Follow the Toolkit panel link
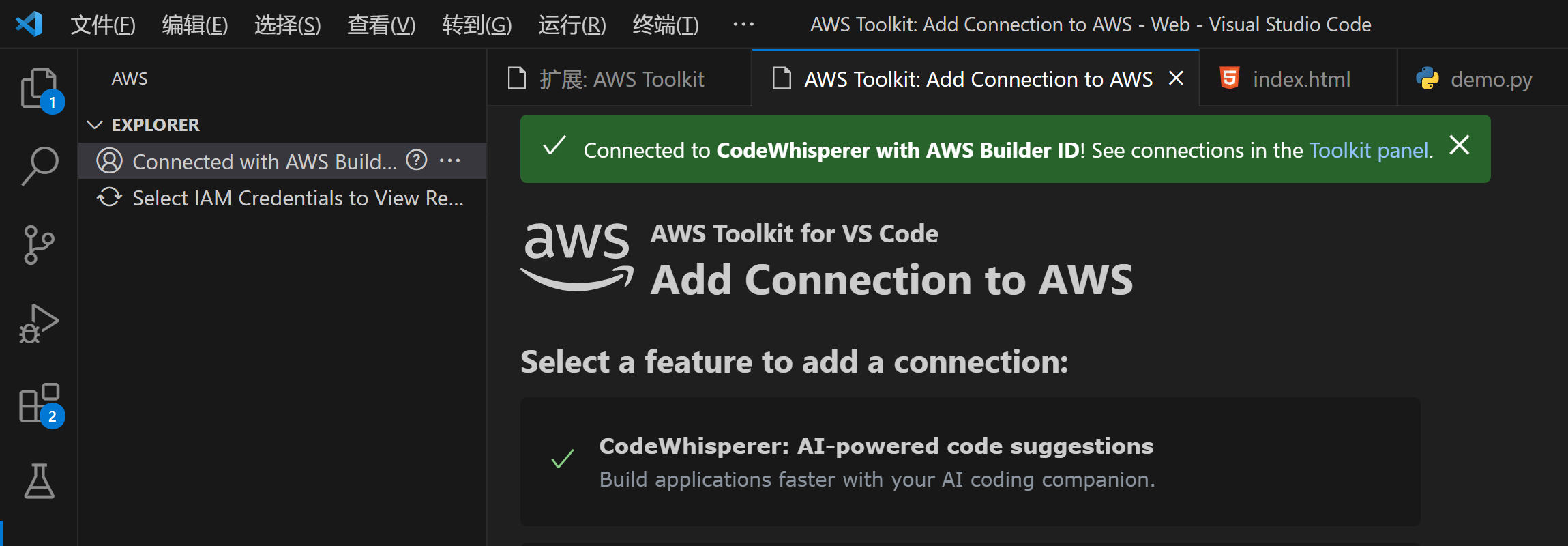Screen dimensions: 1568x546 1370,150
